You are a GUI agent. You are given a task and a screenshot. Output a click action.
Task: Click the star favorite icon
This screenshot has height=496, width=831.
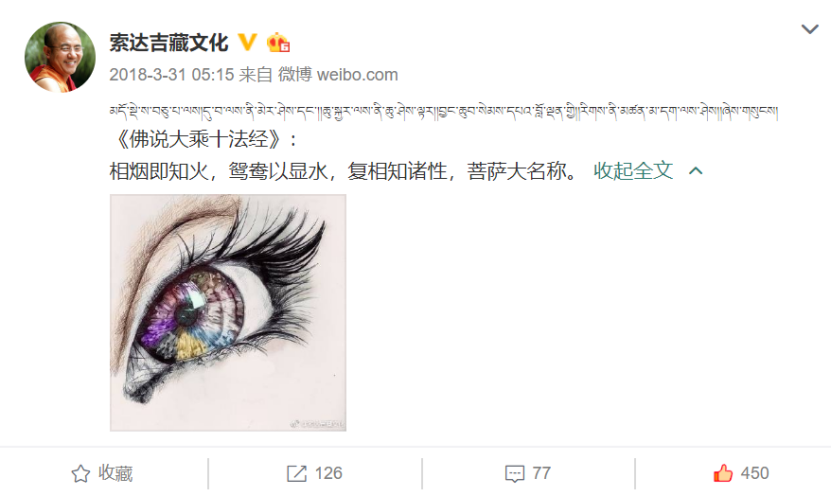click(81, 474)
